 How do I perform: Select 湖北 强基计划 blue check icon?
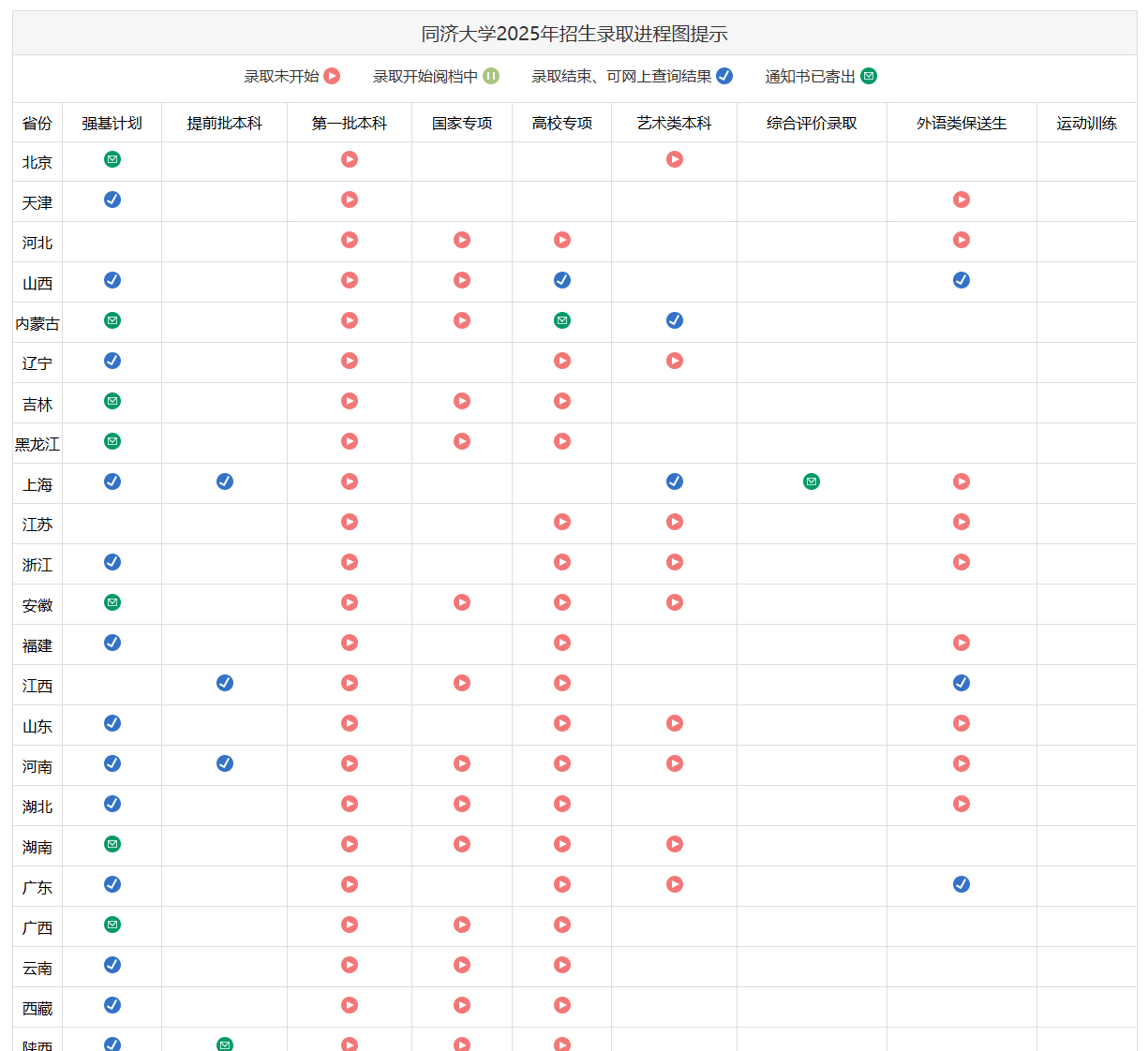pos(112,804)
